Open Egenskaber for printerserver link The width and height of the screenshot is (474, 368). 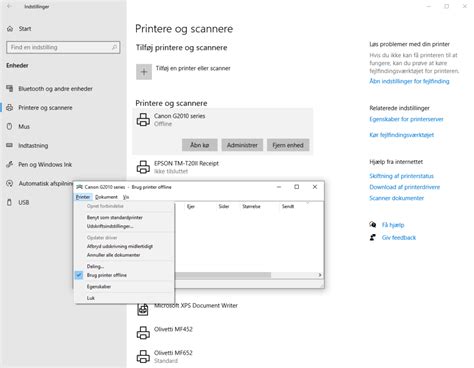click(406, 119)
